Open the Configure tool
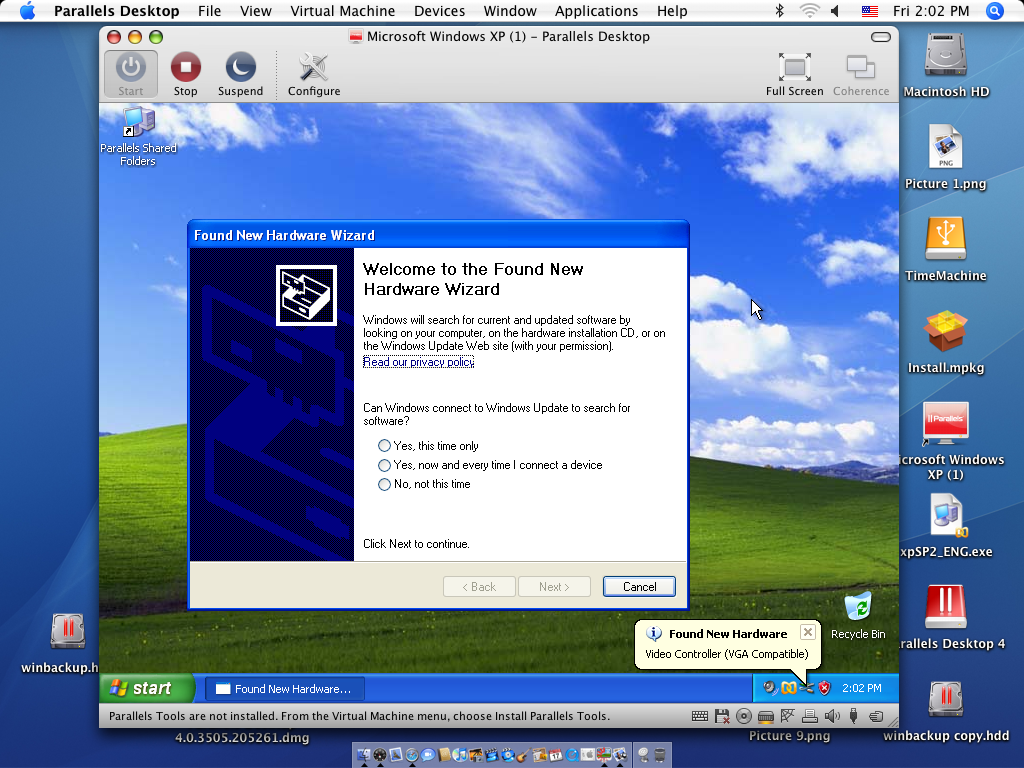The height and width of the screenshot is (768, 1024). click(x=313, y=74)
